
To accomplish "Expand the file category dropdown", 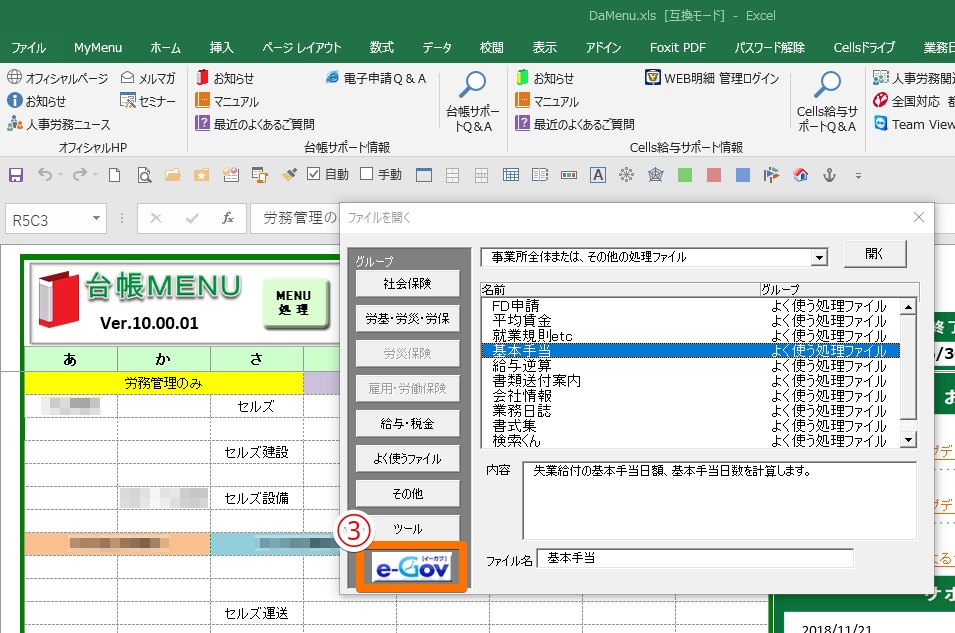I will tap(820, 258).
